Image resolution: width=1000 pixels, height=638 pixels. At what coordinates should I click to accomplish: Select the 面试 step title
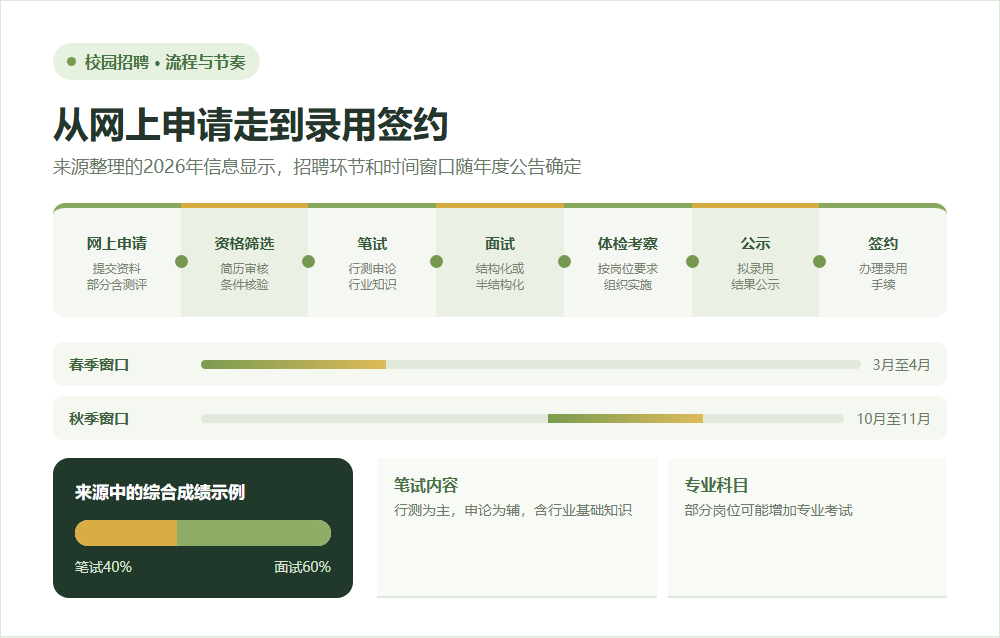pos(500,244)
